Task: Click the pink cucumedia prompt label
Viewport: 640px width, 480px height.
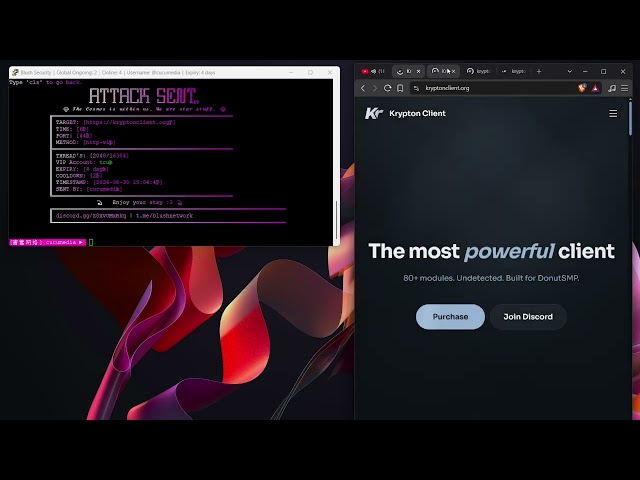Action: [x=47, y=242]
